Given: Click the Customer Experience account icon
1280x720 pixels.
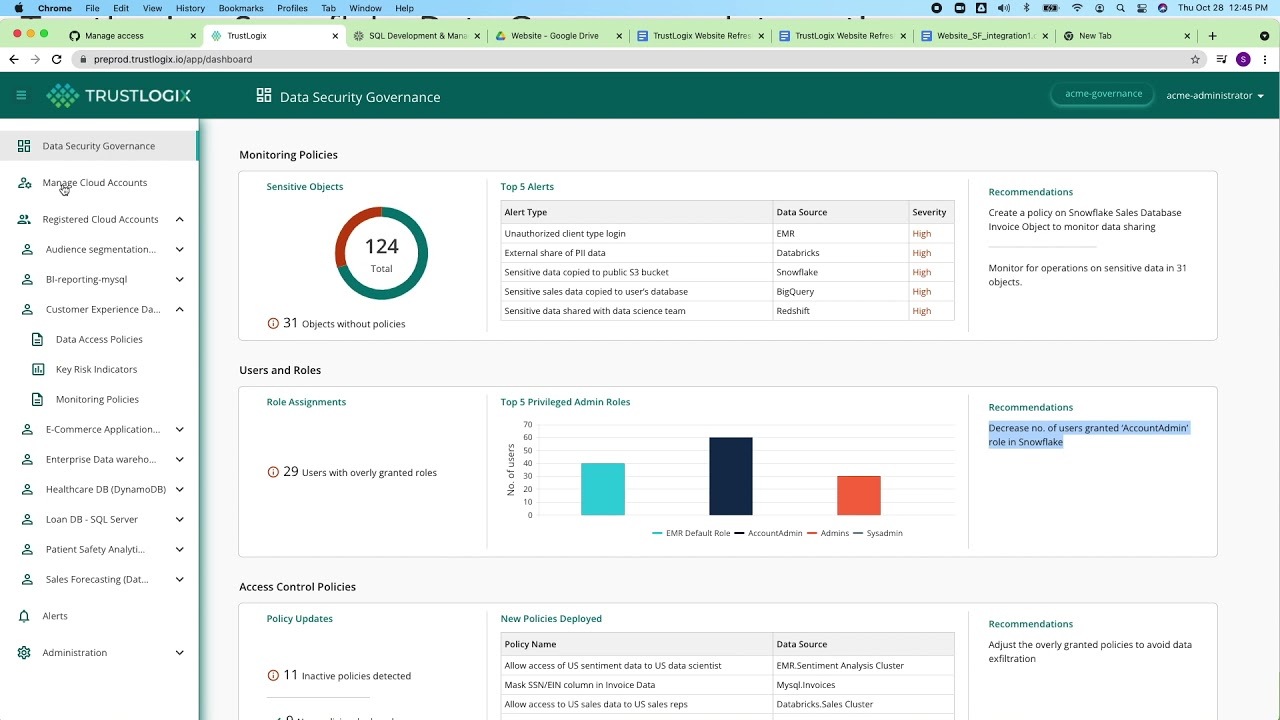Looking at the screenshot, I should (27, 309).
